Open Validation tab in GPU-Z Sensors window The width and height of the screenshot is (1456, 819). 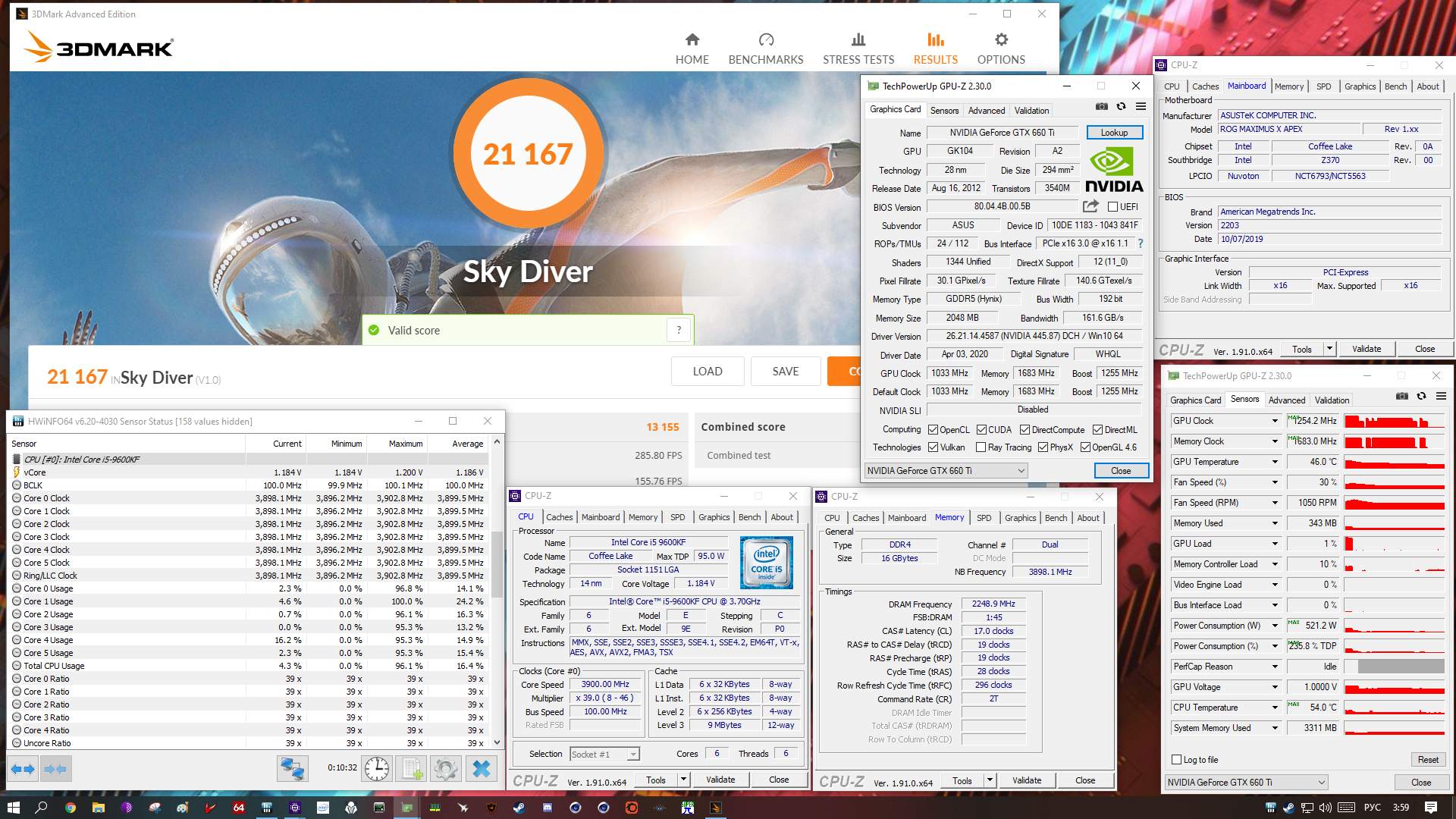(x=1332, y=400)
